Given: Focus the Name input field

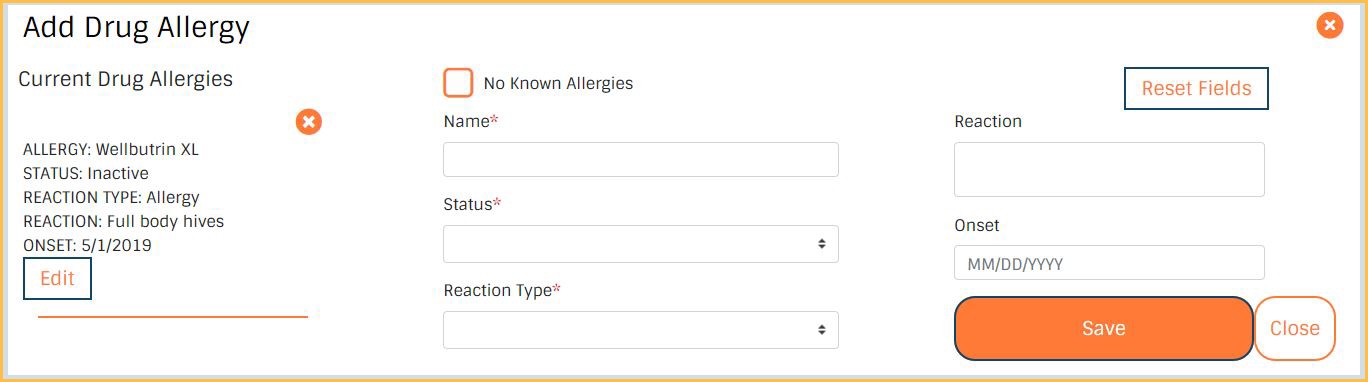Looking at the screenshot, I should point(641,159).
